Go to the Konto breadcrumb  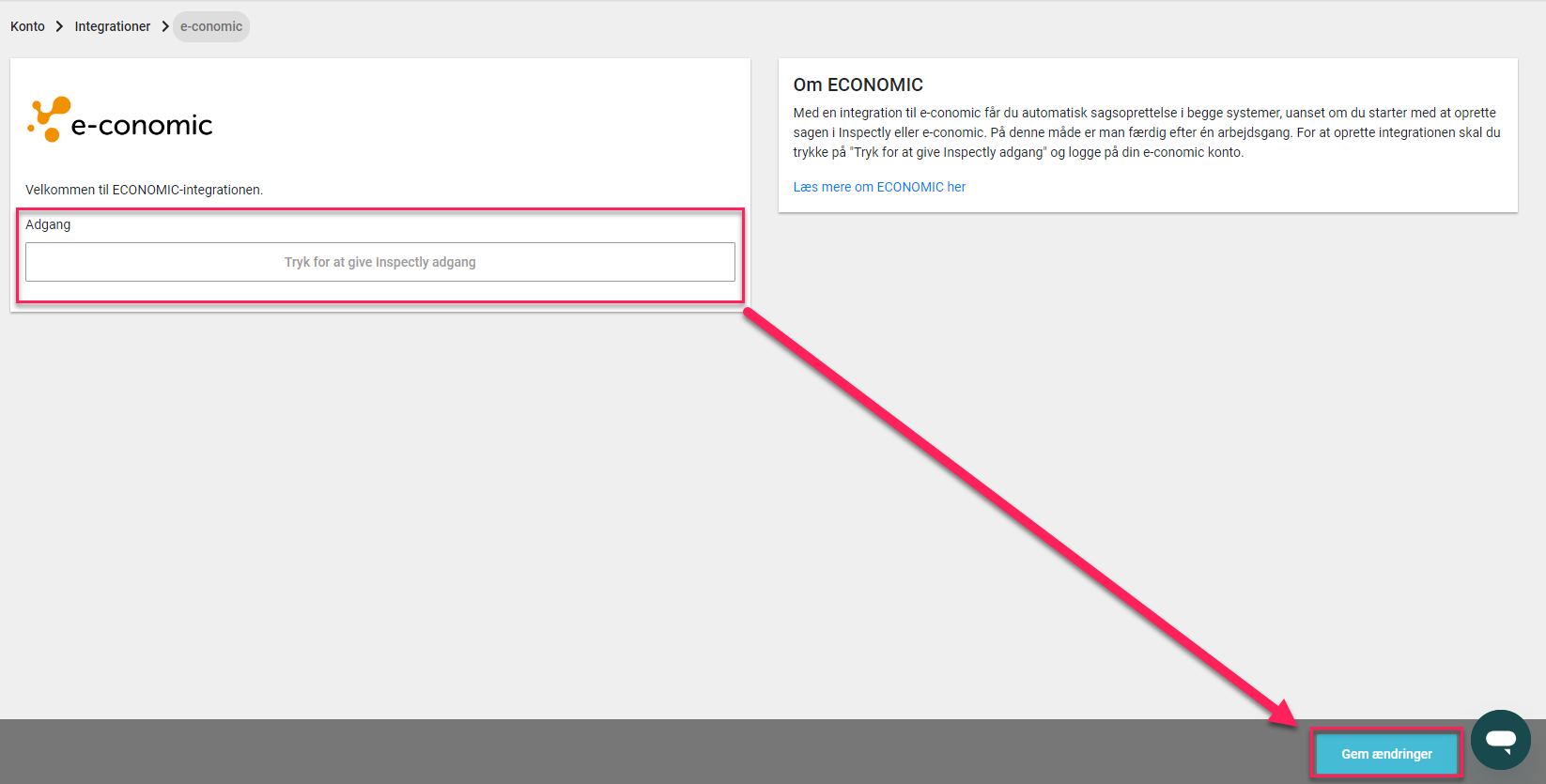coord(27,26)
